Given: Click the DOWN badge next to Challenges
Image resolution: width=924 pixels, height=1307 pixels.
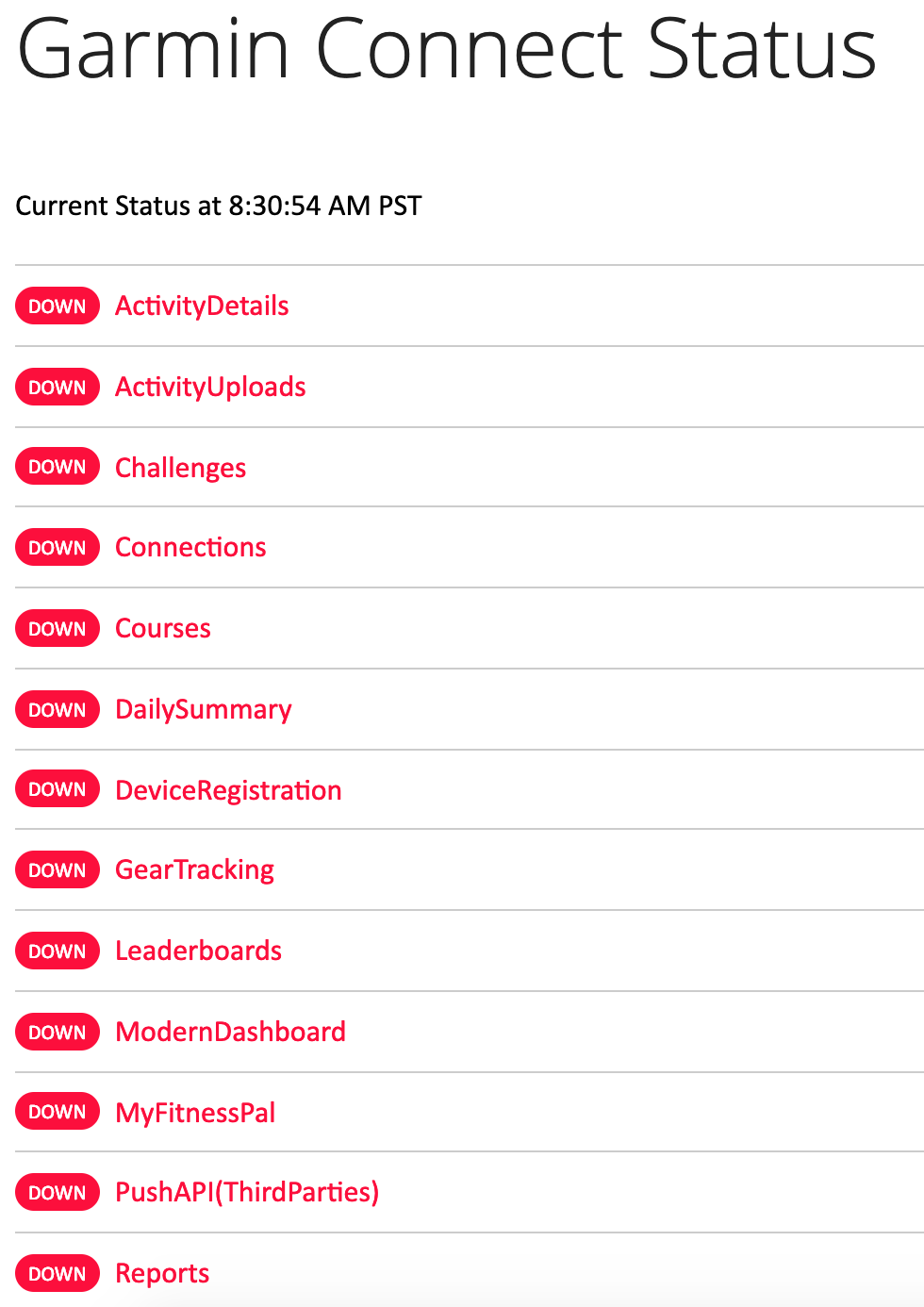Looking at the screenshot, I should pyautogui.click(x=58, y=467).
